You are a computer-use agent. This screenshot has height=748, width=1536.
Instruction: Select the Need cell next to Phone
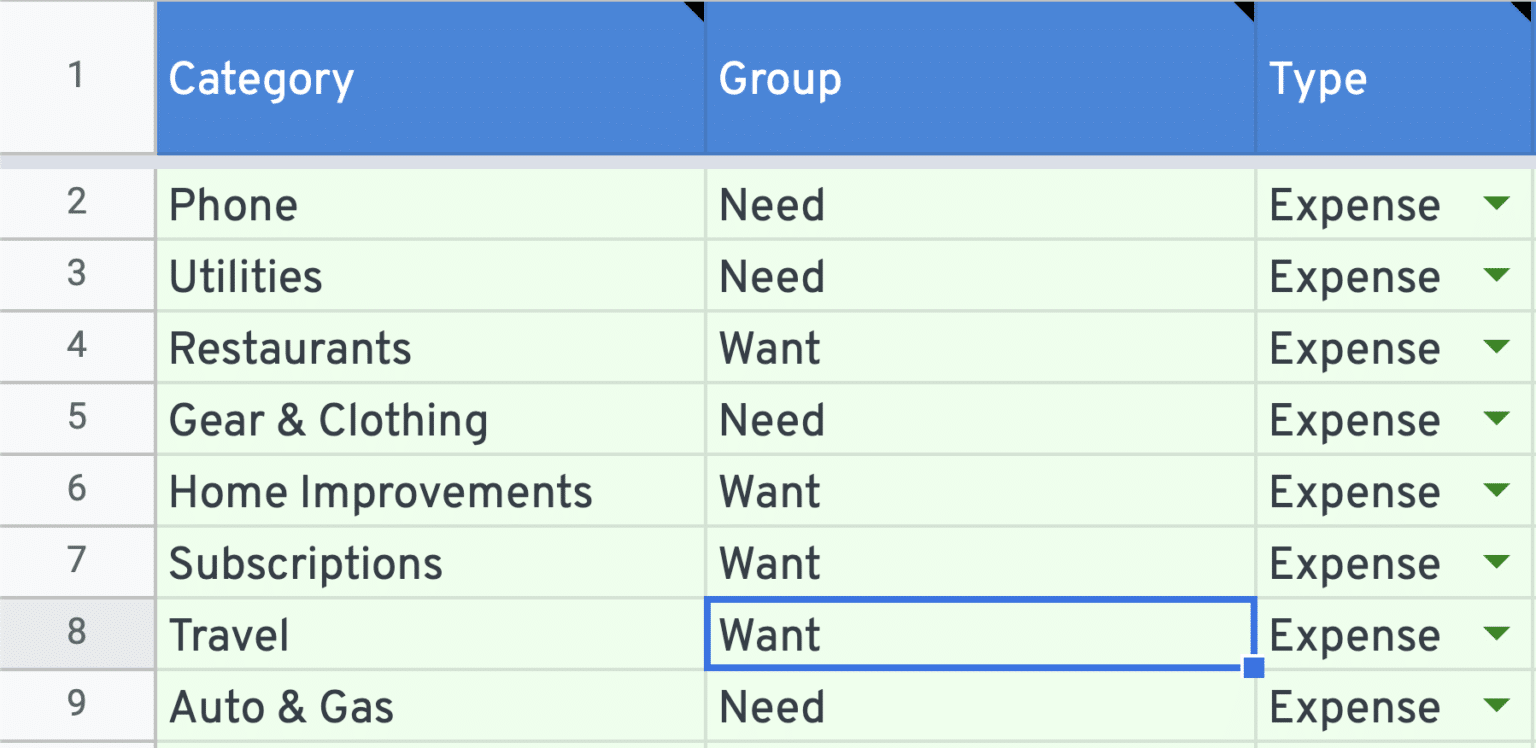(x=980, y=204)
